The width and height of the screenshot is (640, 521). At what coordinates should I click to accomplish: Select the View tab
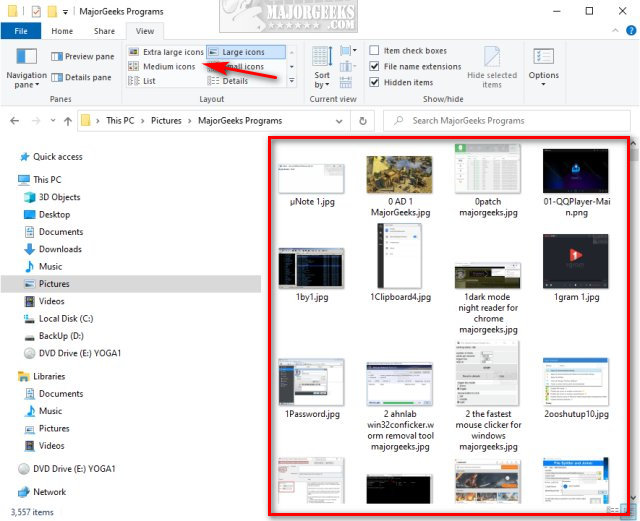tap(145, 31)
